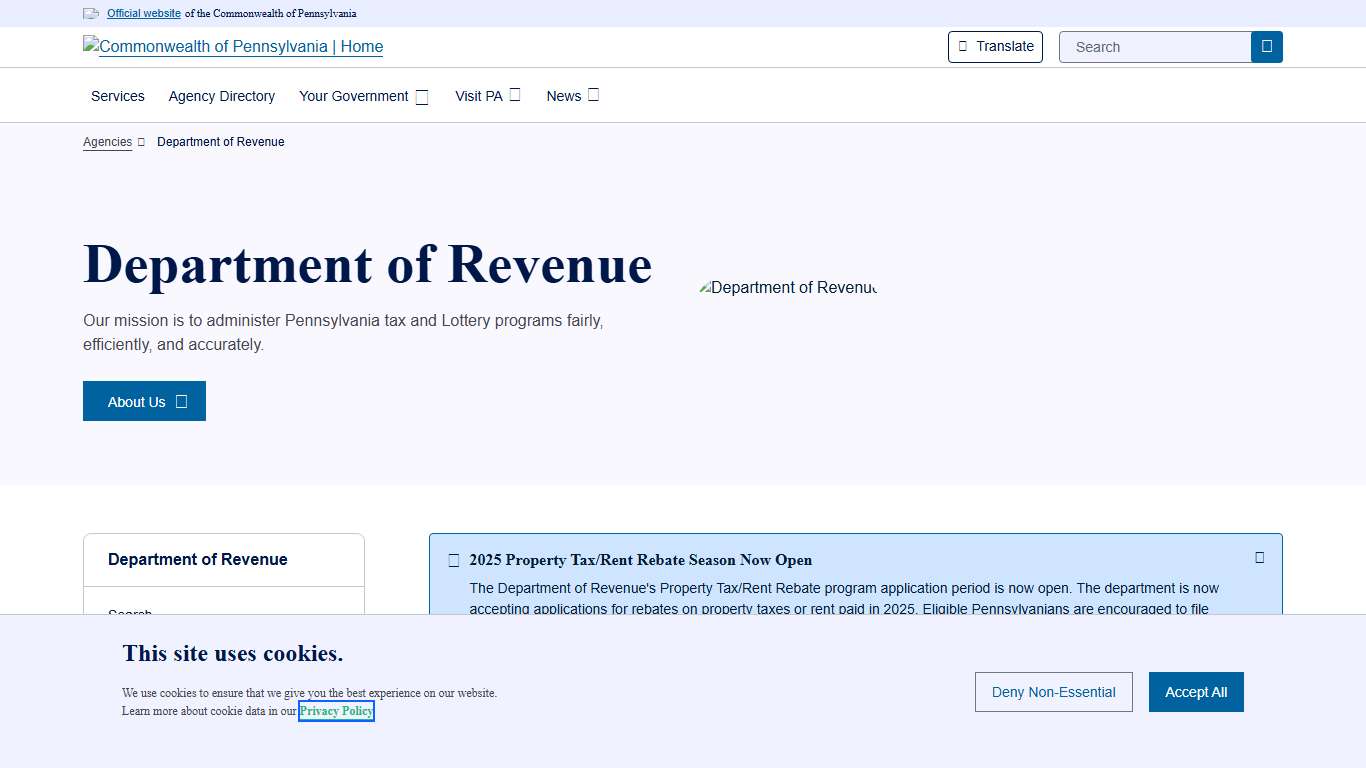Image resolution: width=1366 pixels, height=768 pixels.
Task: Click the Department of Revenue hero image placeholder
Action: pos(788,288)
